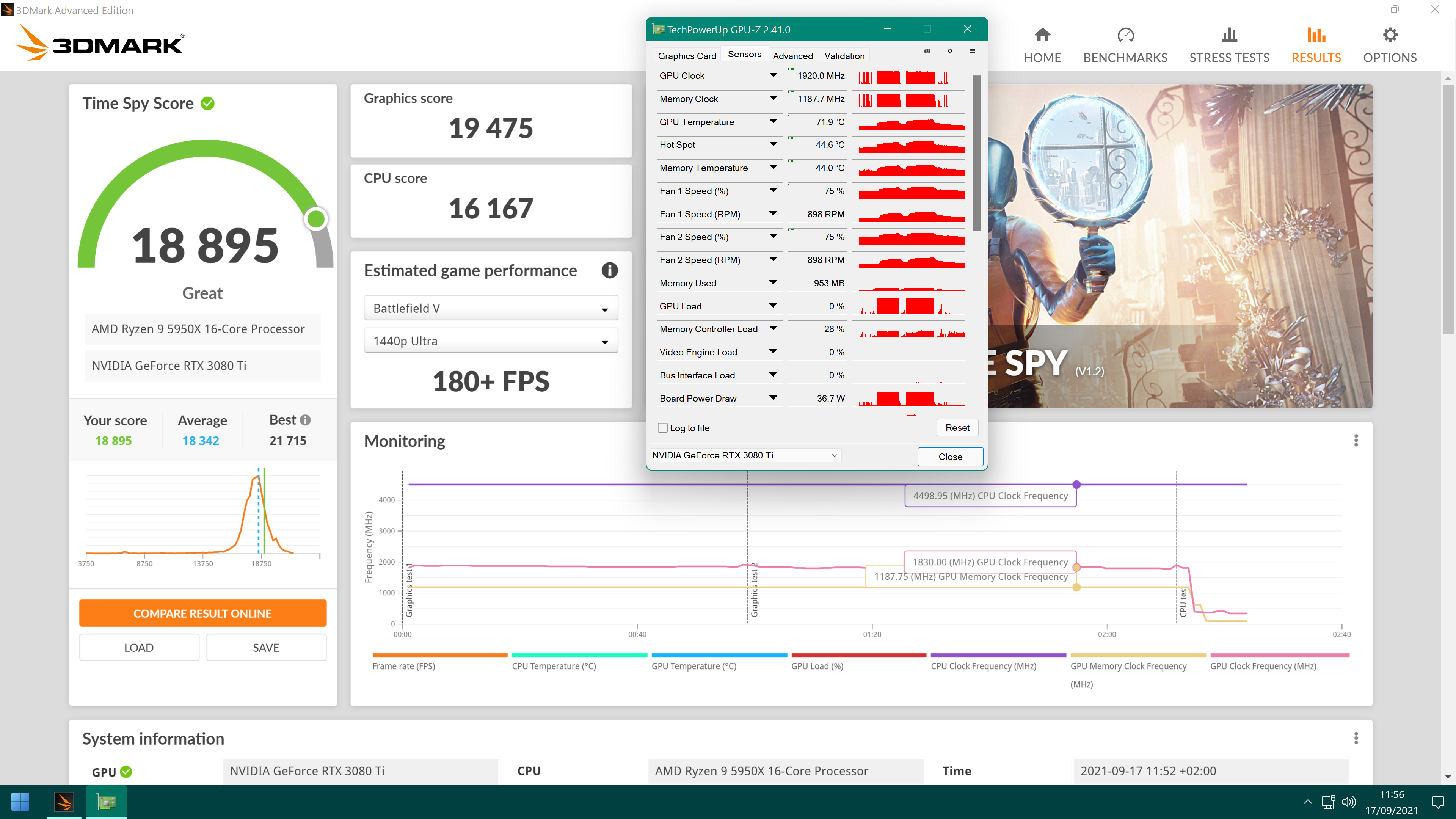The width and height of the screenshot is (1456, 819).
Task: Click the Time Spy score gauge indicator
Action: [x=316, y=219]
